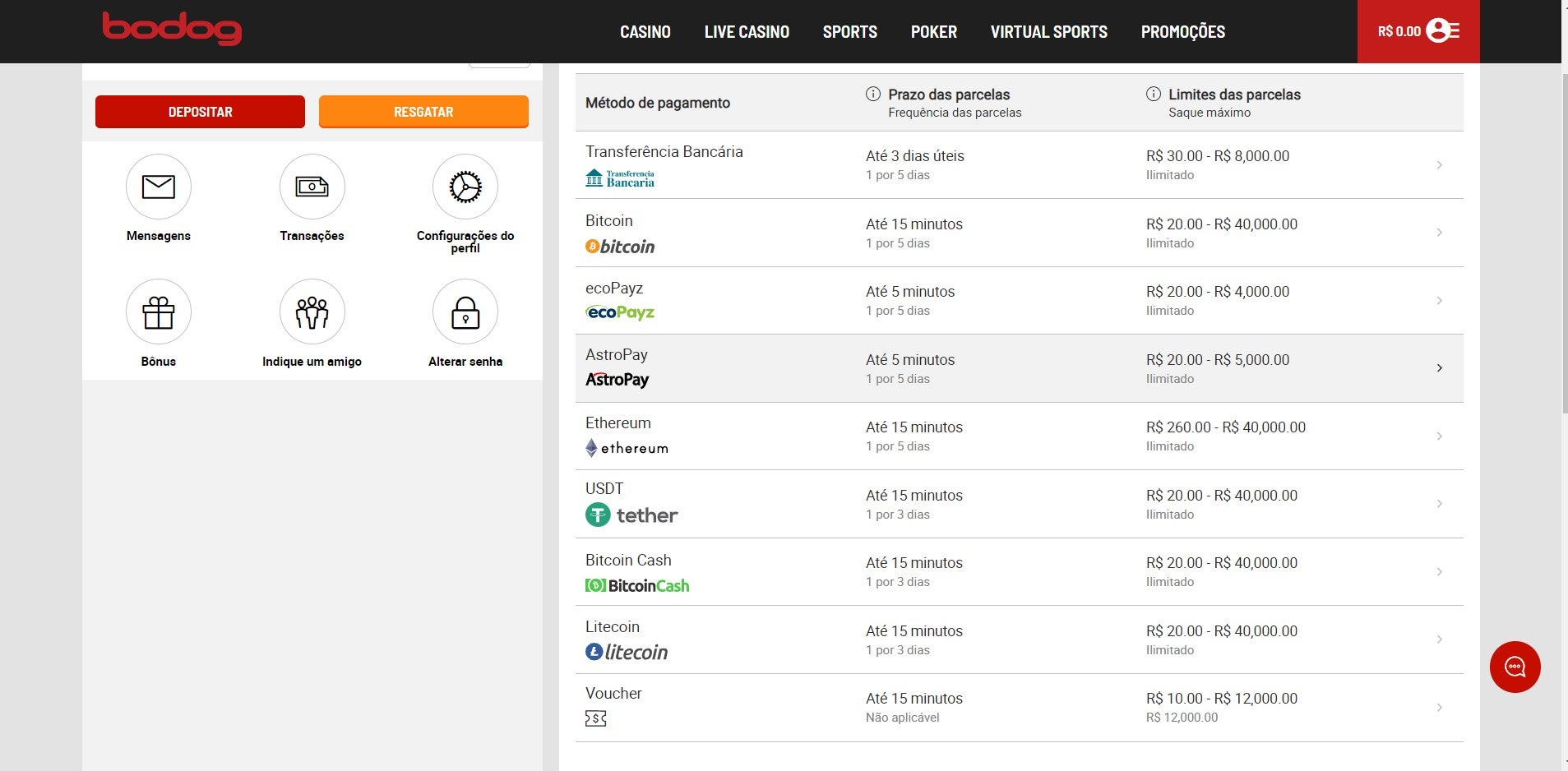Click the Ethereum limit R$ 260.00 - R$ 40,000.00

[1226, 427]
